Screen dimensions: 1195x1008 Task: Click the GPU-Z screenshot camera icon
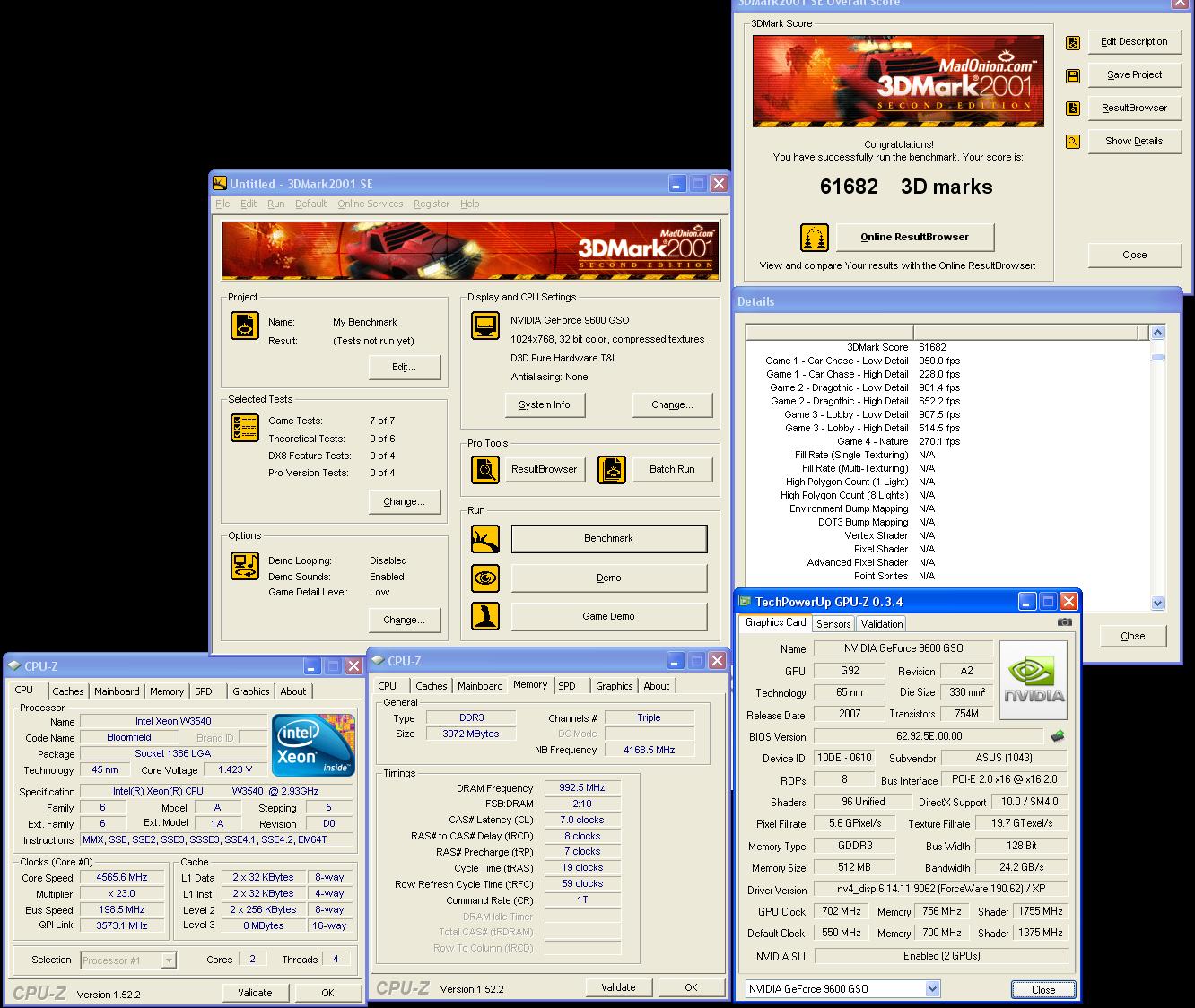click(x=1064, y=621)
